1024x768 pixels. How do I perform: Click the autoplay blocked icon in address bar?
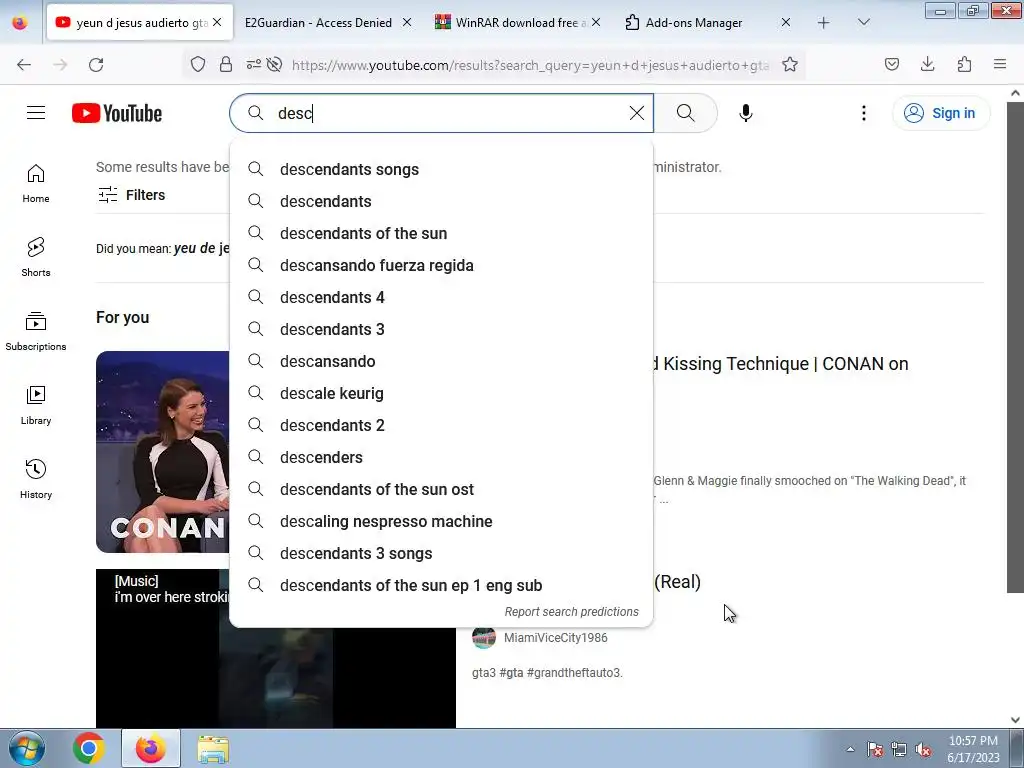(x=275, y=64)
